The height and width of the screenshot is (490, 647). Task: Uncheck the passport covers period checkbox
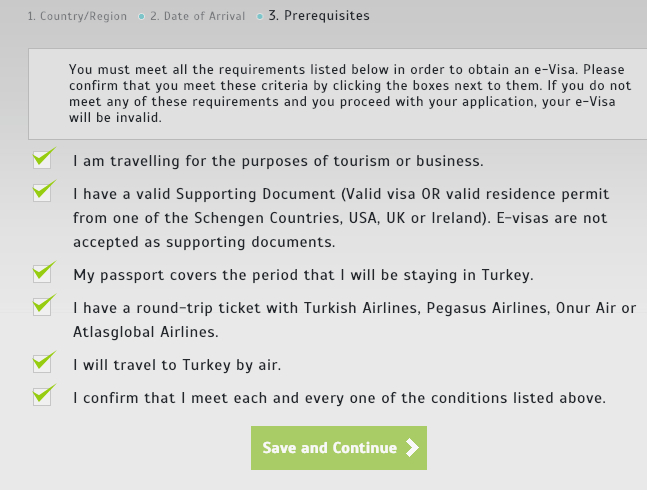click(42, 274)
